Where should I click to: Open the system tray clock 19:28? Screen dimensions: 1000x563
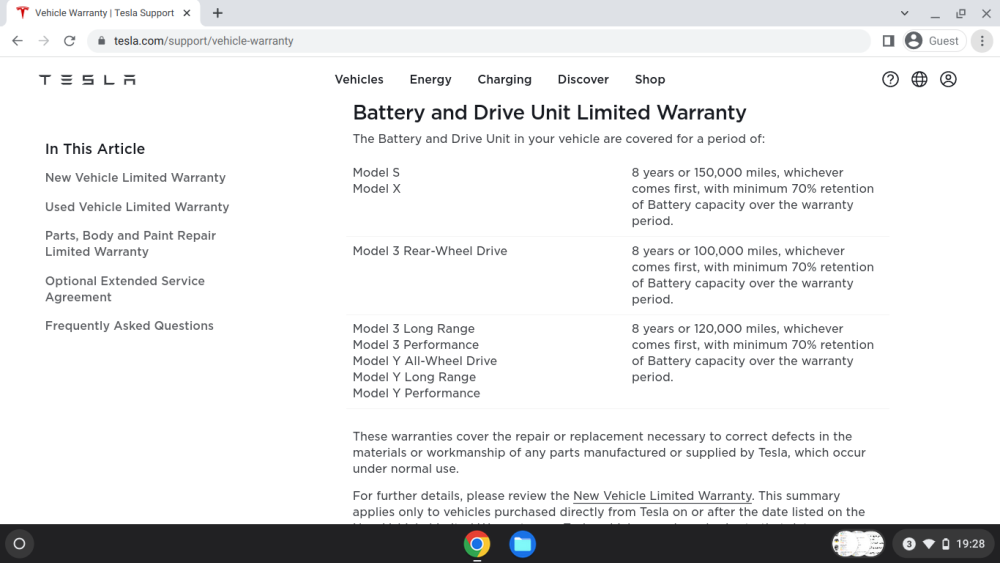(970, 544)
